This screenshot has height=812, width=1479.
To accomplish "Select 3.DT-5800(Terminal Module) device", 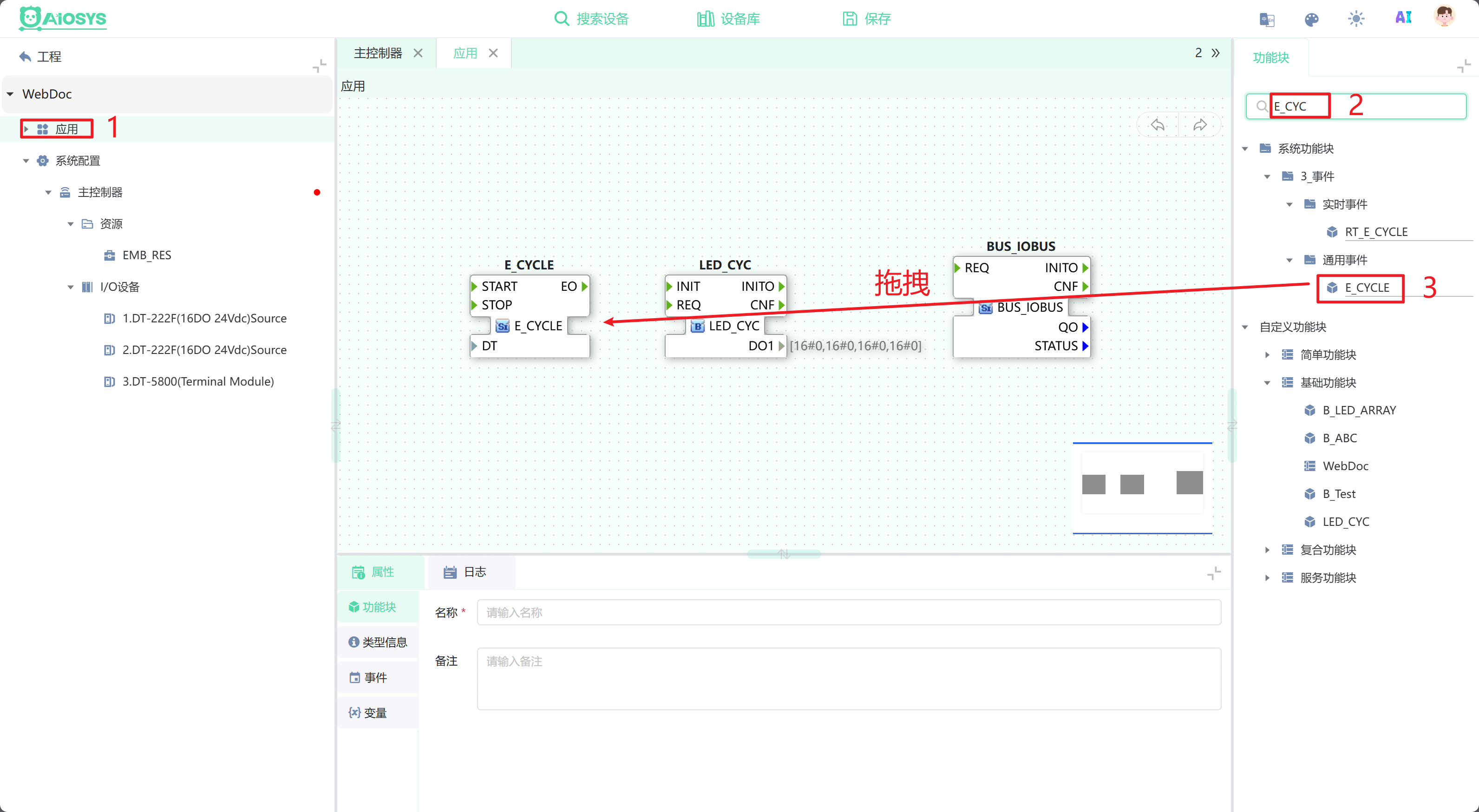I will [x=198, y=381].
